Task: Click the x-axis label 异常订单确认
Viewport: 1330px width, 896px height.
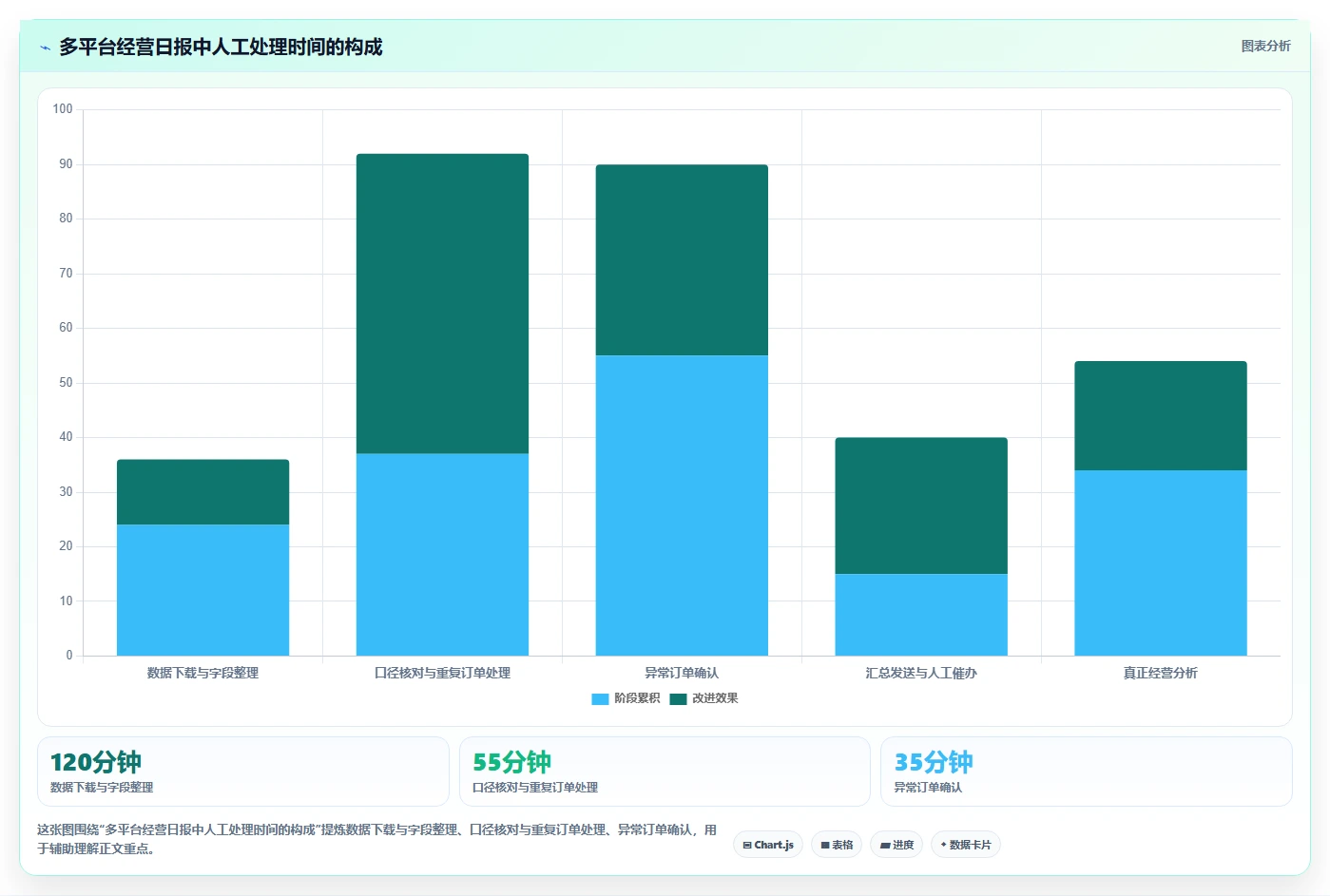Action: (682, 673)
